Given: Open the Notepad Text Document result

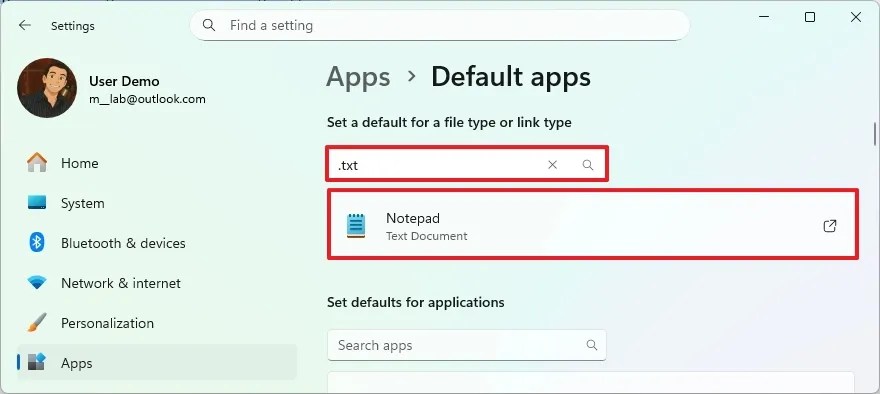Looking at the screenshot, I should (593, 225).
